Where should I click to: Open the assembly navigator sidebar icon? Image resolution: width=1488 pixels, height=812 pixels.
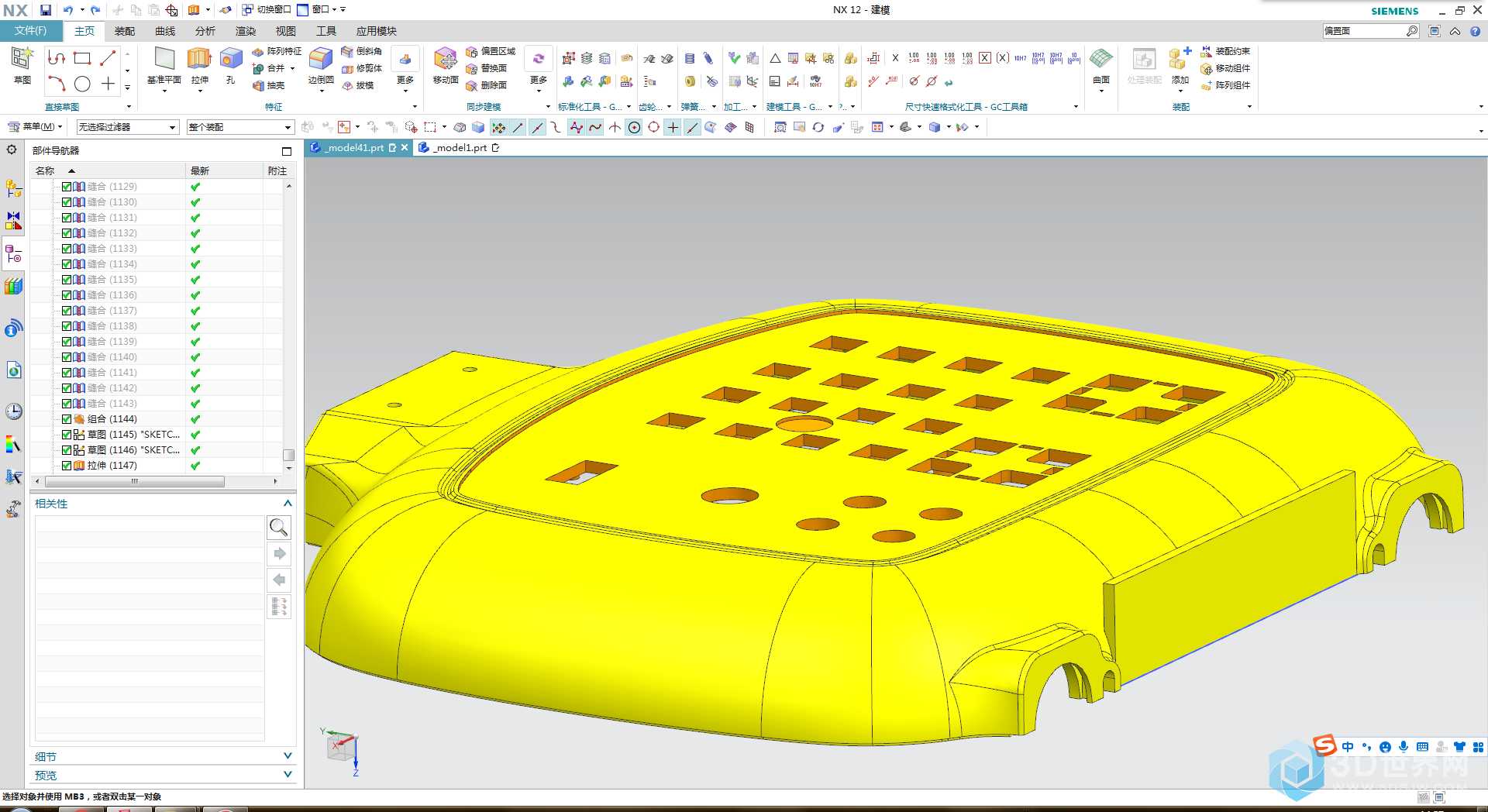(13, 188)
